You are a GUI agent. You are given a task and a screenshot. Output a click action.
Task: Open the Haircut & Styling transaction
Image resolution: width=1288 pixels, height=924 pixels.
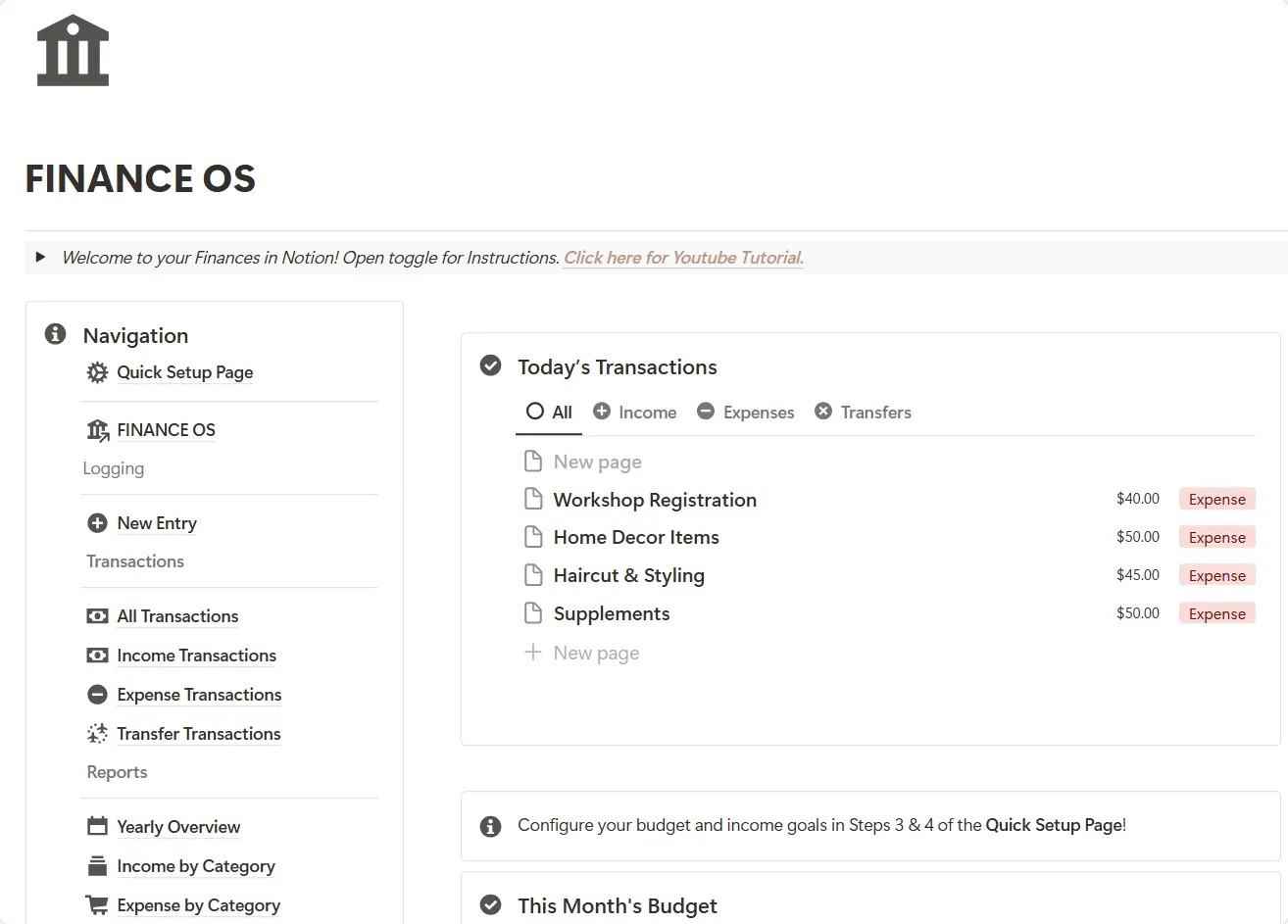(628, 575)
